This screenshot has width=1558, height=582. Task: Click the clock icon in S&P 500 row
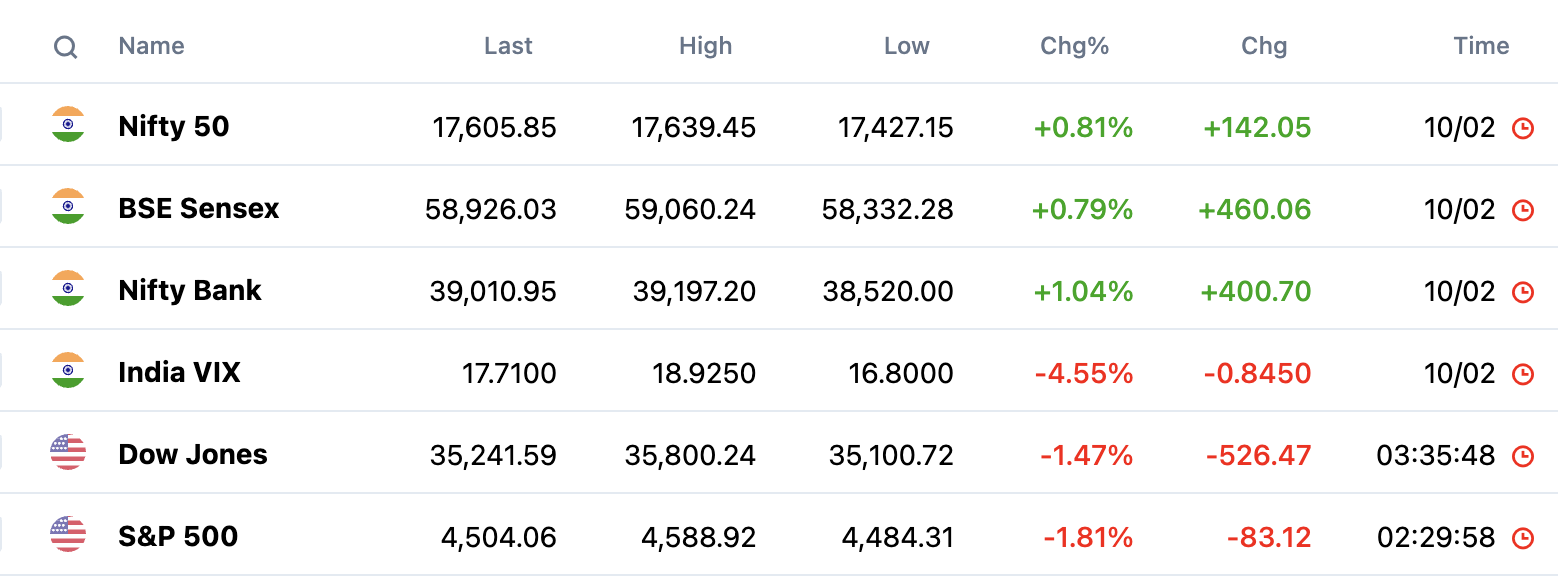pos(1522,538)
